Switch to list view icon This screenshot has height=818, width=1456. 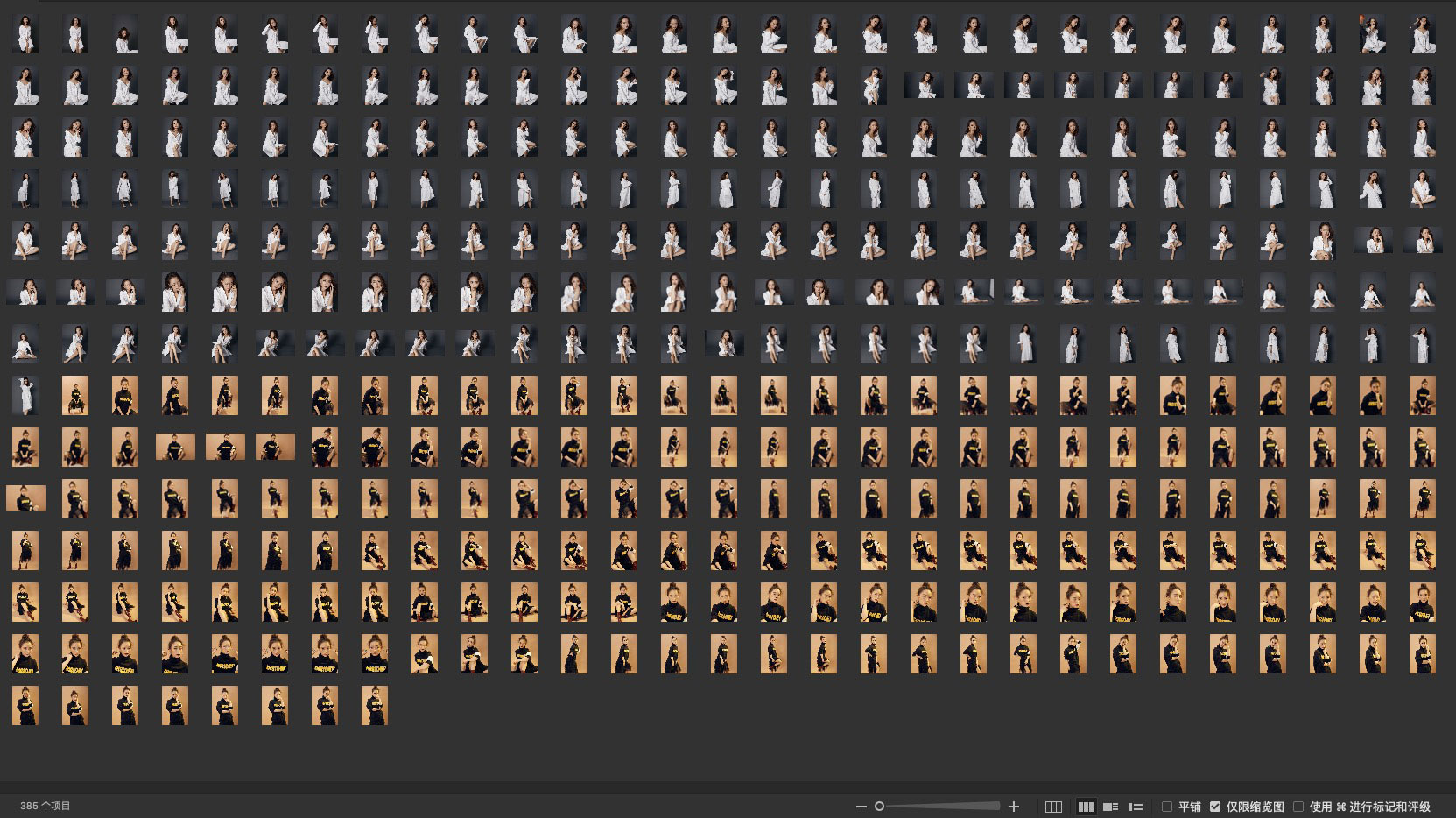pos(1136,807)
